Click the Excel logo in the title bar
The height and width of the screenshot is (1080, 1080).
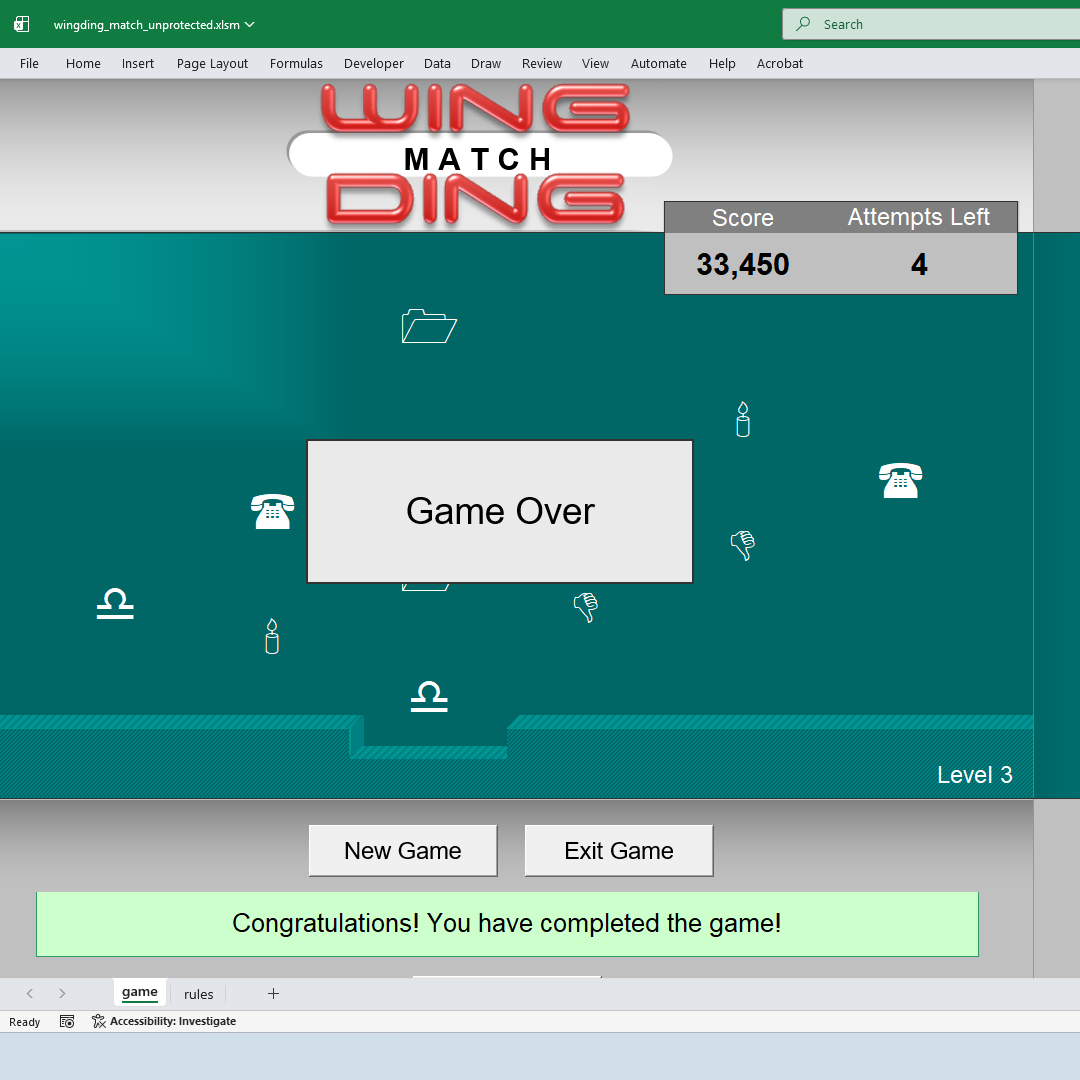coord(20,23)
